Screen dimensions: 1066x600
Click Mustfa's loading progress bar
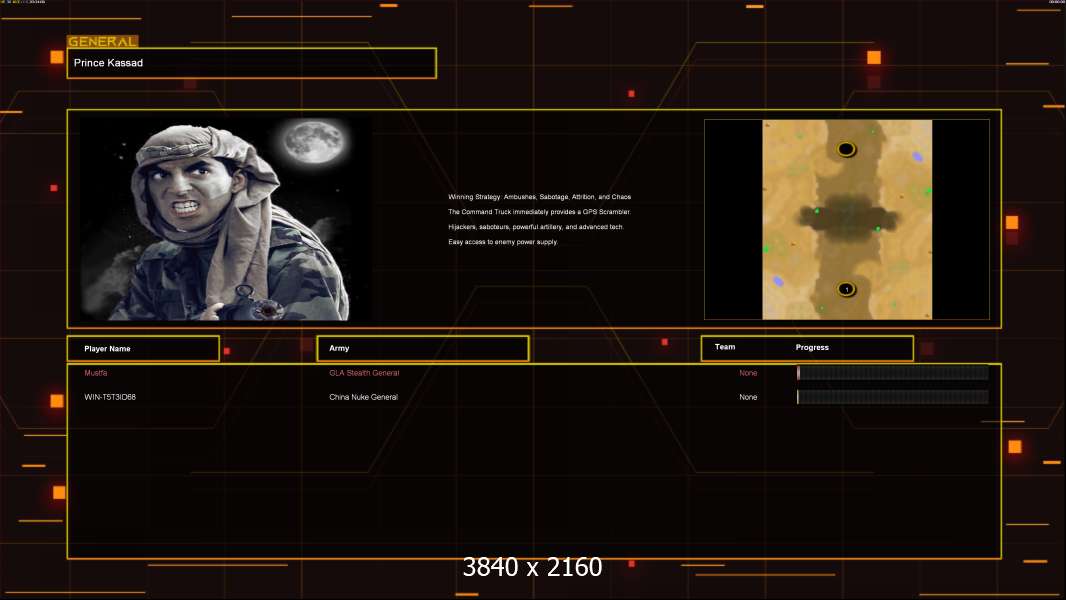point(893,372)
